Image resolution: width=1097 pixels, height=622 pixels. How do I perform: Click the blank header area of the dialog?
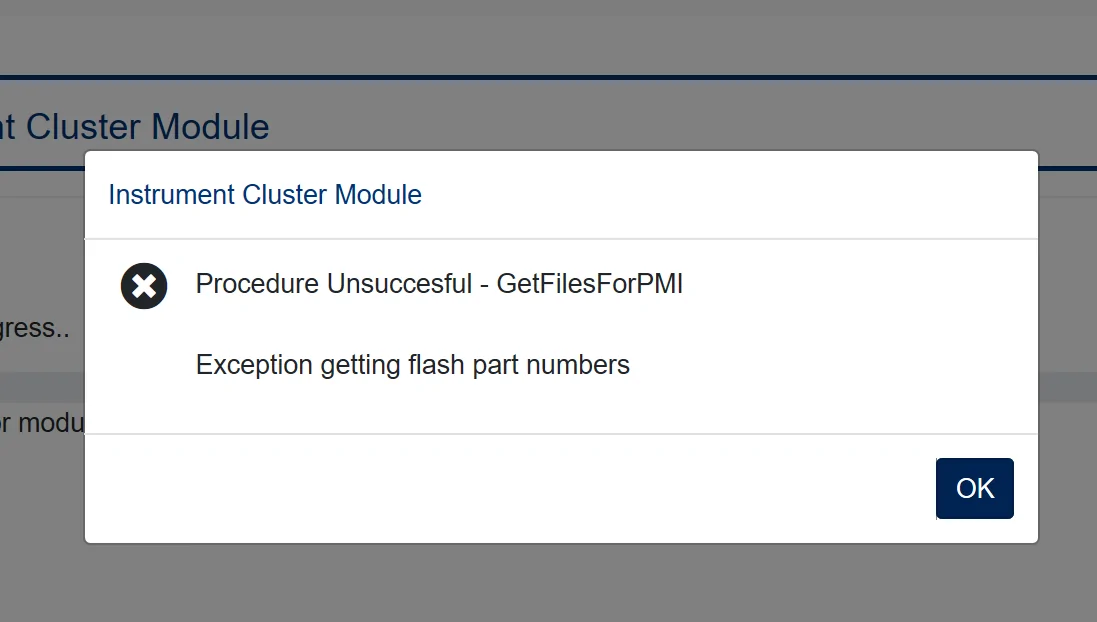[x=728, y=195]
